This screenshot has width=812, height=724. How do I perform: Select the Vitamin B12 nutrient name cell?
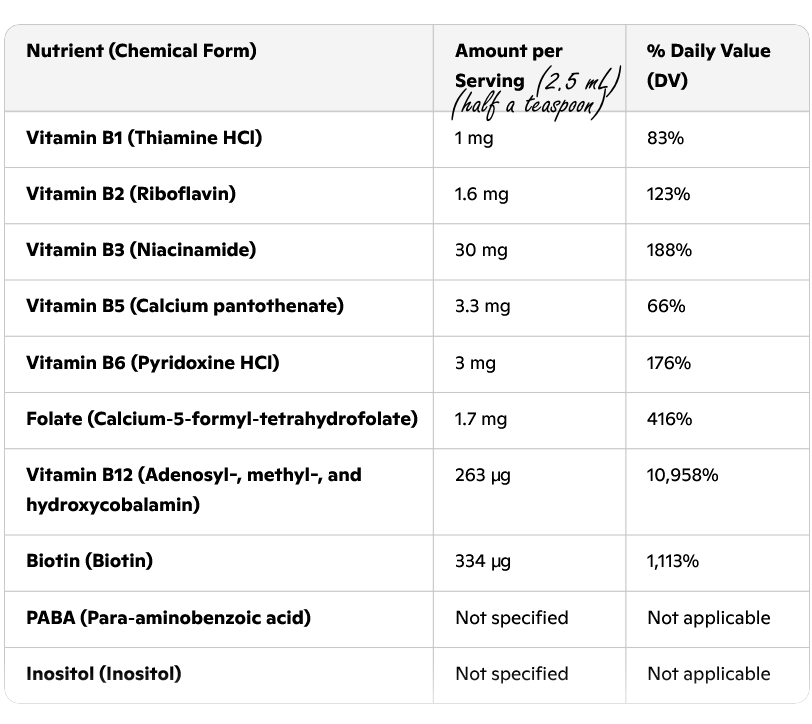pos(193,489)
